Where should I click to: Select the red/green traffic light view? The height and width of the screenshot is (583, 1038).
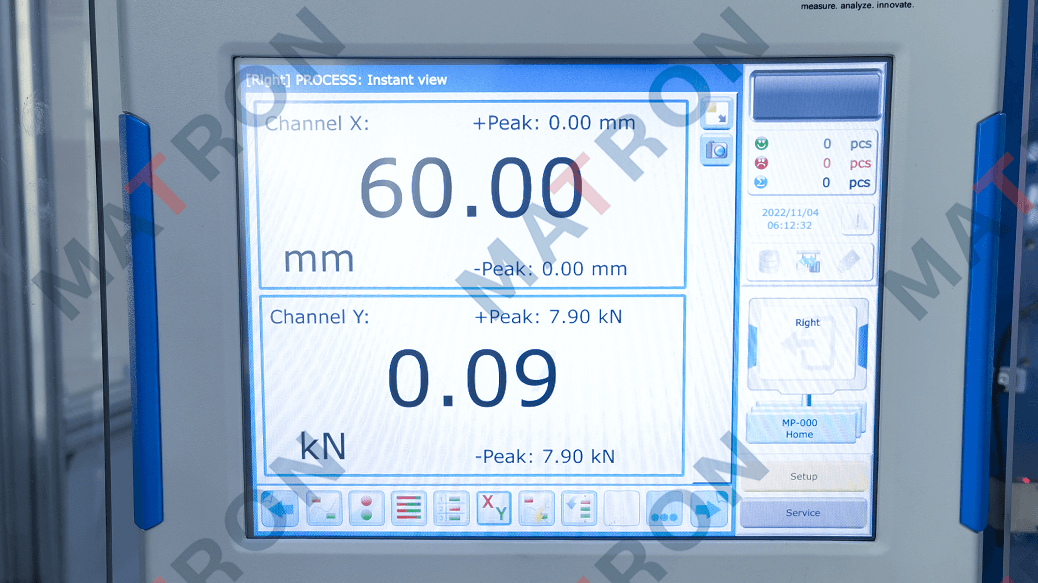(366, 509)
